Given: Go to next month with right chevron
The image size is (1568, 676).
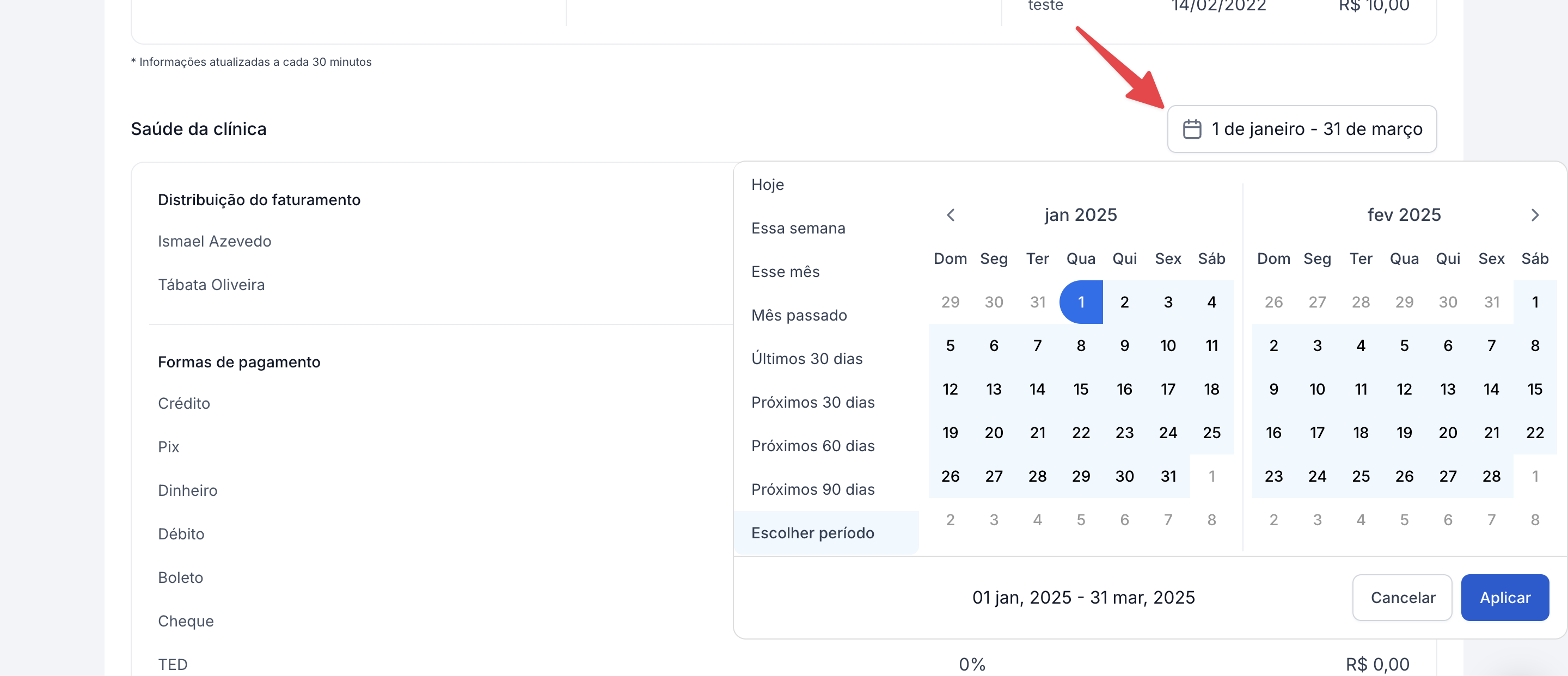Looking at the screenshot, I should (x=1535, y=215).
